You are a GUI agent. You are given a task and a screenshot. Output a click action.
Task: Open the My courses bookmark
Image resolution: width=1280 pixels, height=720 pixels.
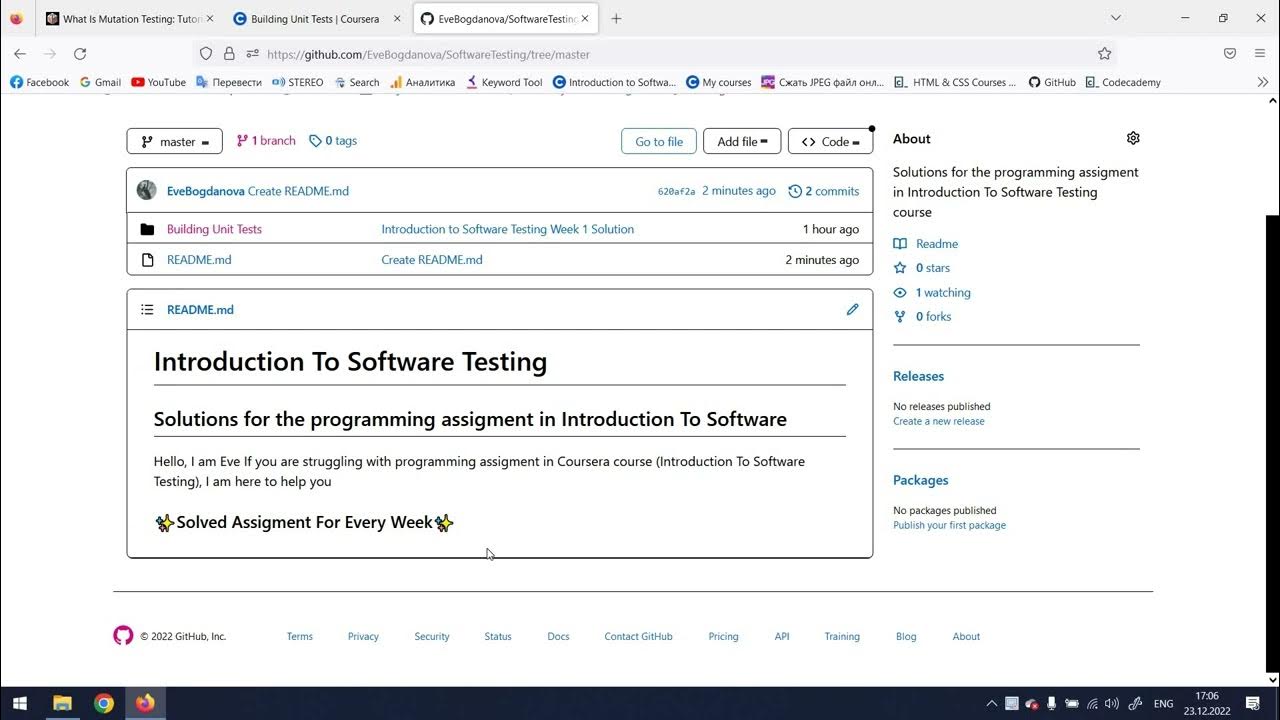point(718,82)
